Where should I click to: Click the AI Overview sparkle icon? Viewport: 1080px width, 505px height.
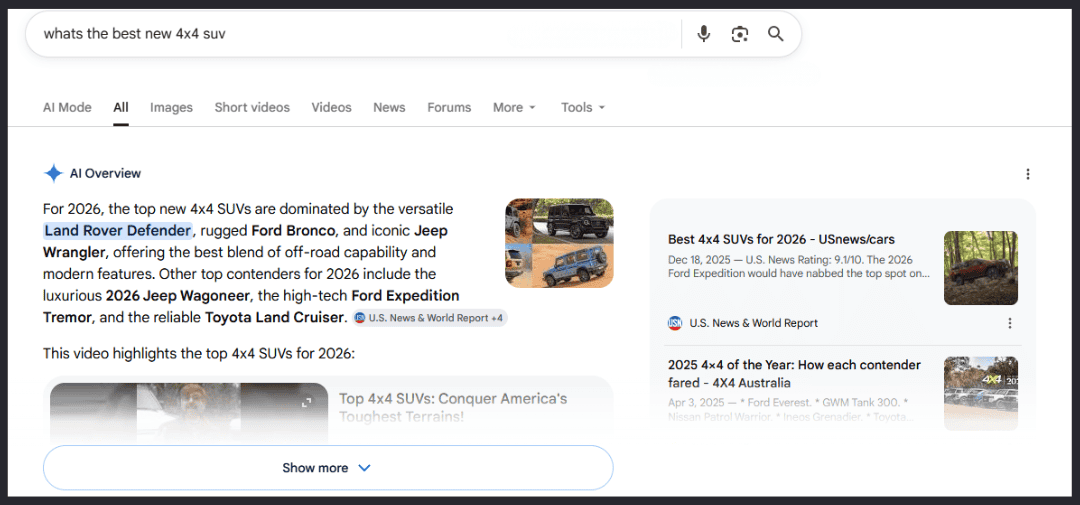[x=53, y=174]
